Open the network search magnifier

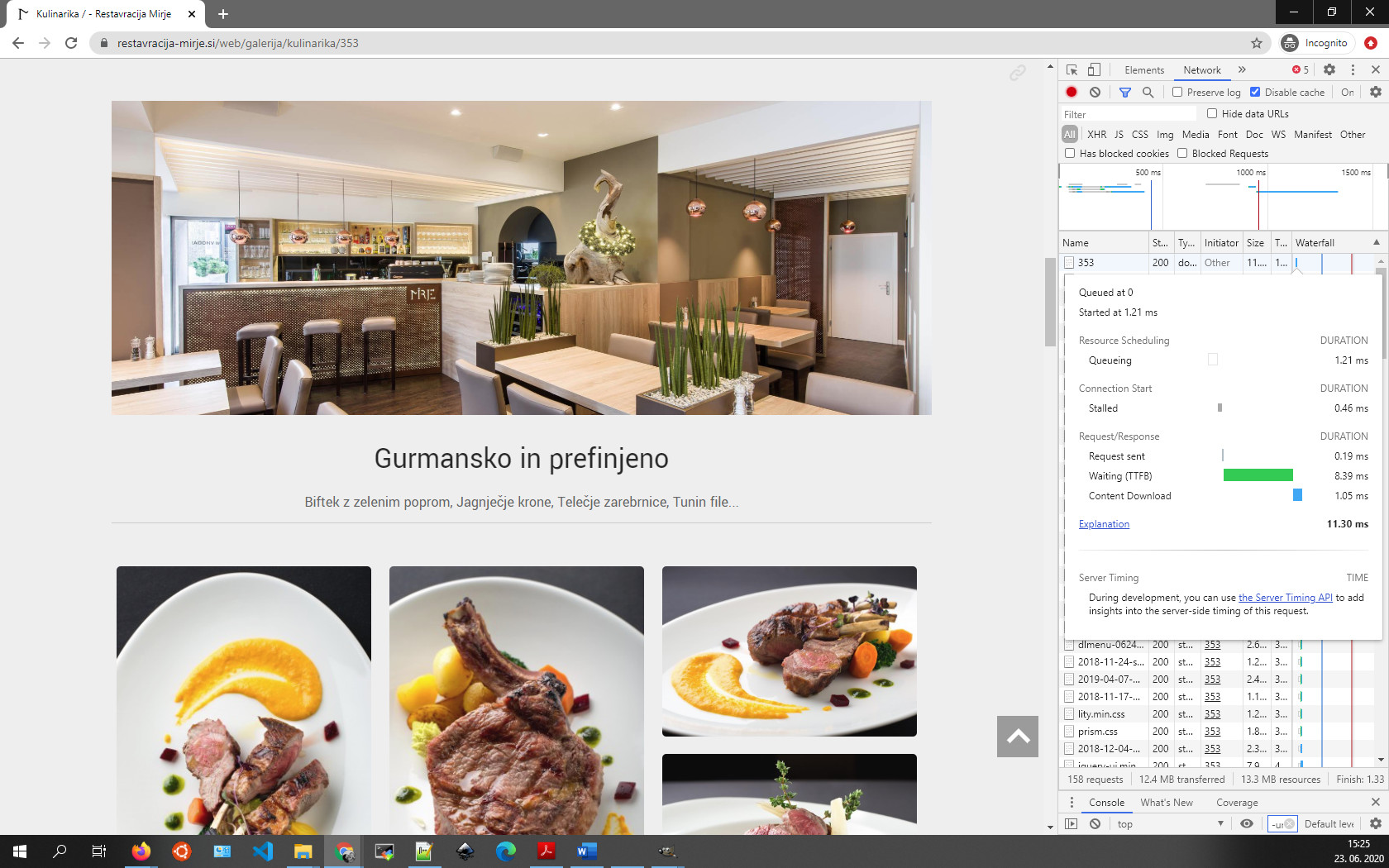(x=1148, y=93)
